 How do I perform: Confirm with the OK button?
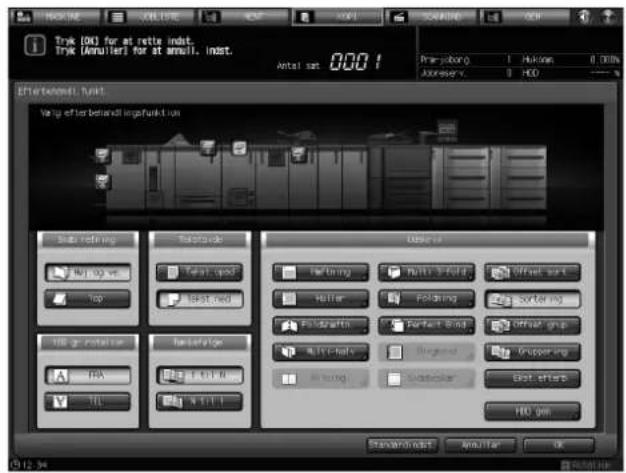[x=559, y=445]
